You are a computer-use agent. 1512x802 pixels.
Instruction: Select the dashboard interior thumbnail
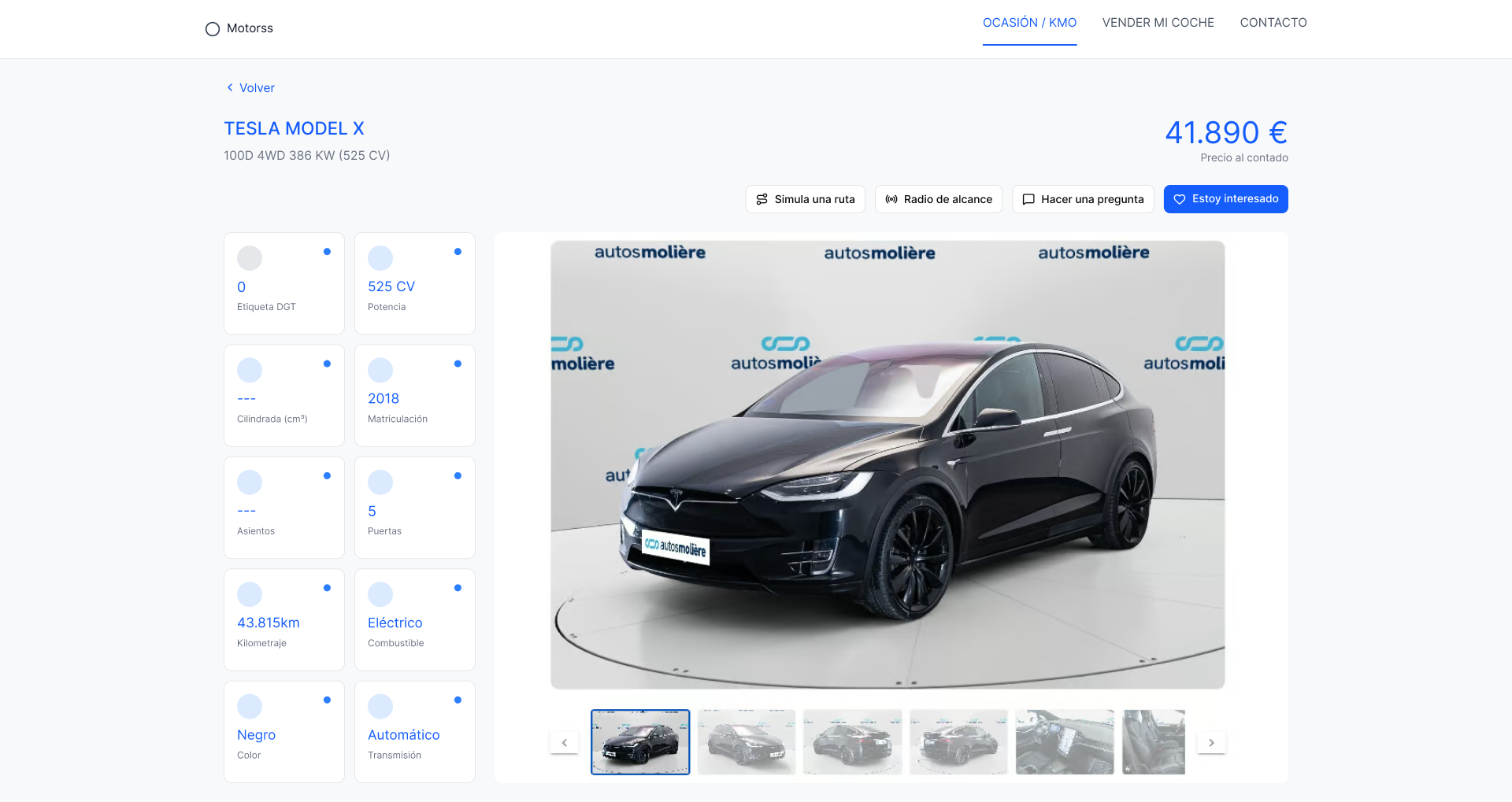pos(1065,742)
